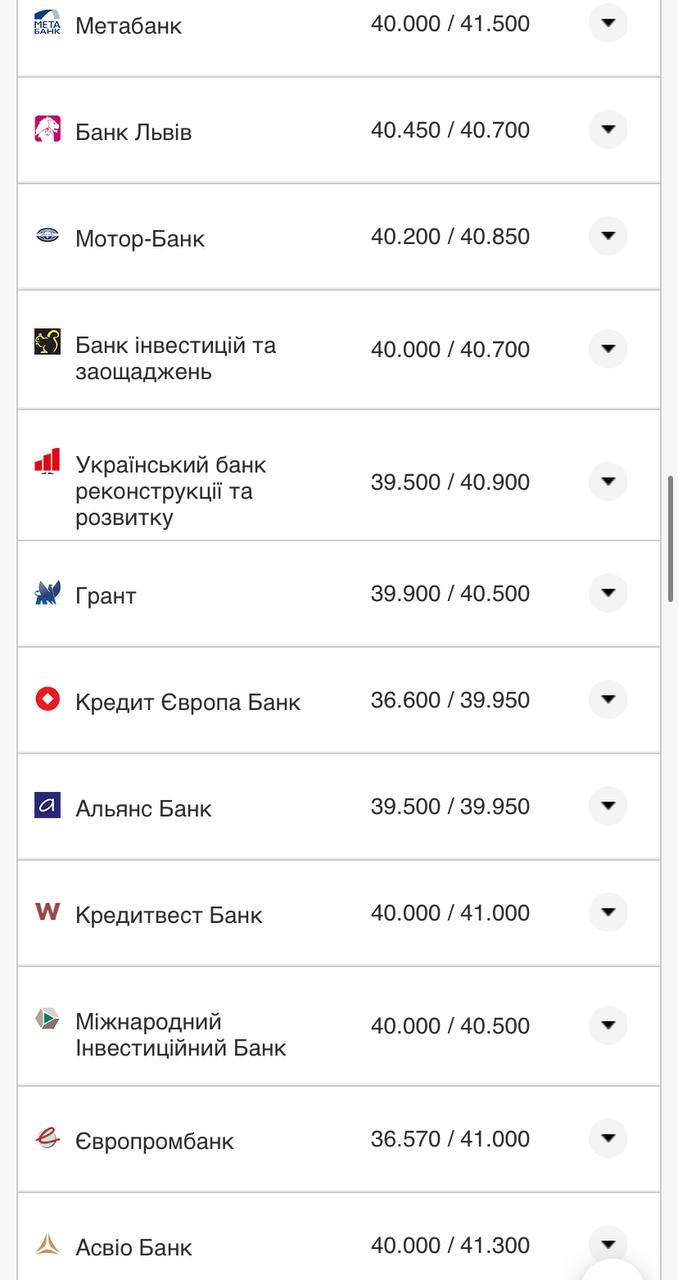The width and height of the screenshot is (678, 1280).
Task: Open details for Кредит Європа Банк
Action: (608, 699)
